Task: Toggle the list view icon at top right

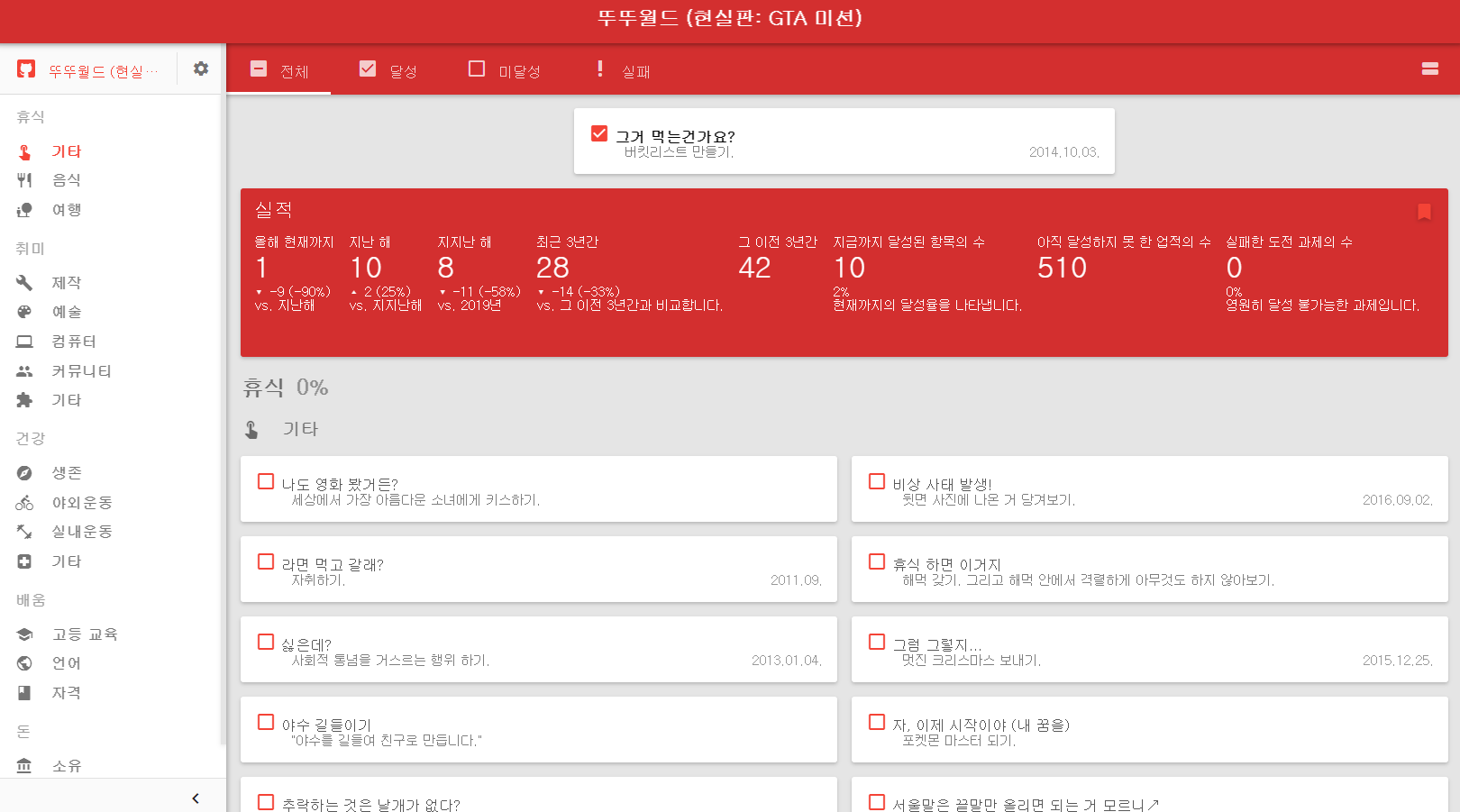Action: (1430, 68)
